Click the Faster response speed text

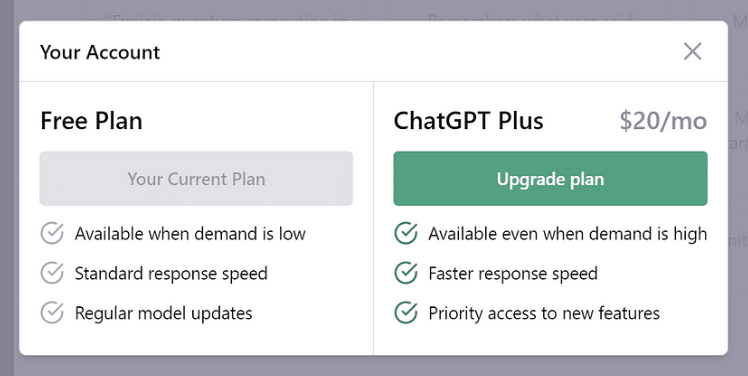click(513, 273)
